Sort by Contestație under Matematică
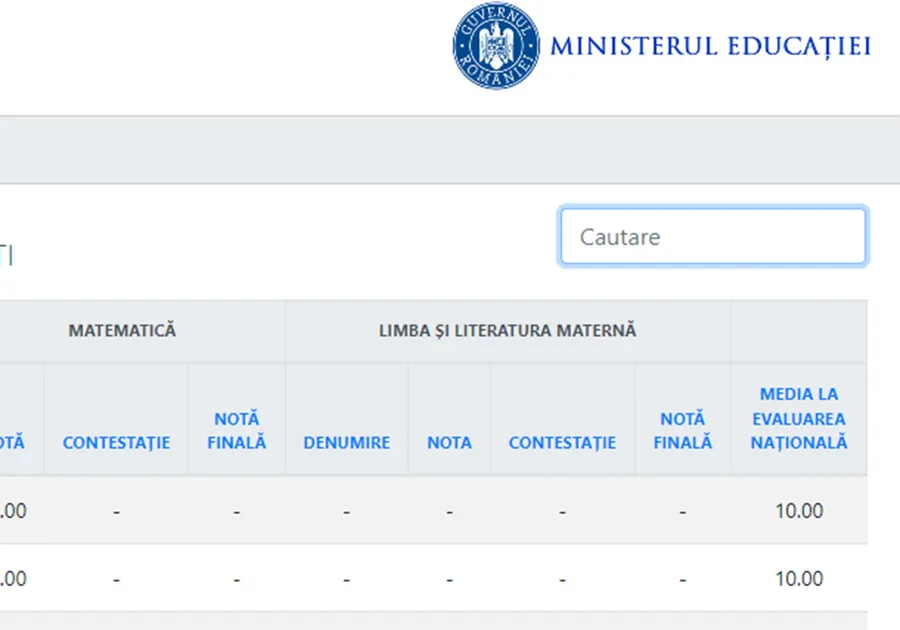 point(116,442)
